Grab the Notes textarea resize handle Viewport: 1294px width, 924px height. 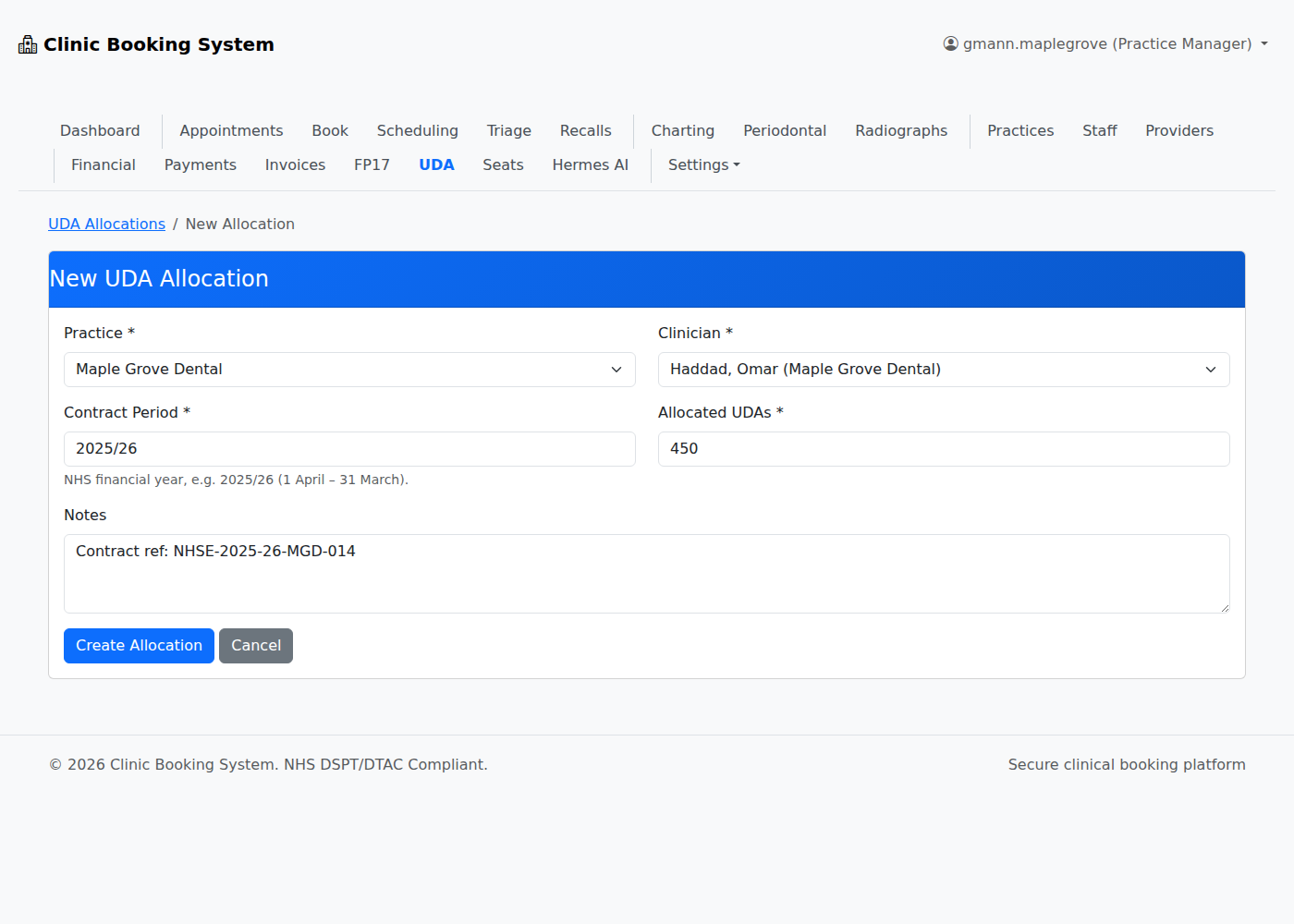1225,608
